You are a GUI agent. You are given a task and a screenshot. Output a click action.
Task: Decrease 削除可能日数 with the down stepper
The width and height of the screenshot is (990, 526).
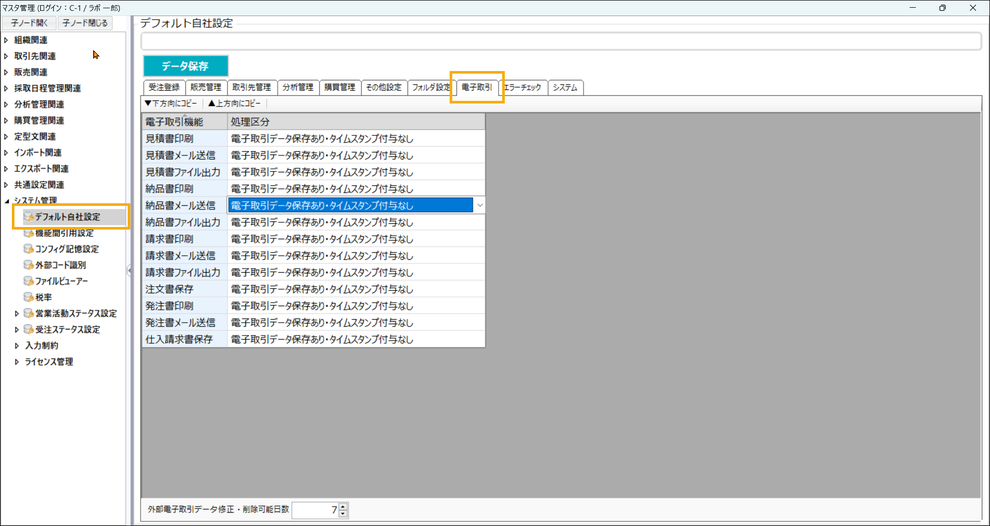point(343,513)
